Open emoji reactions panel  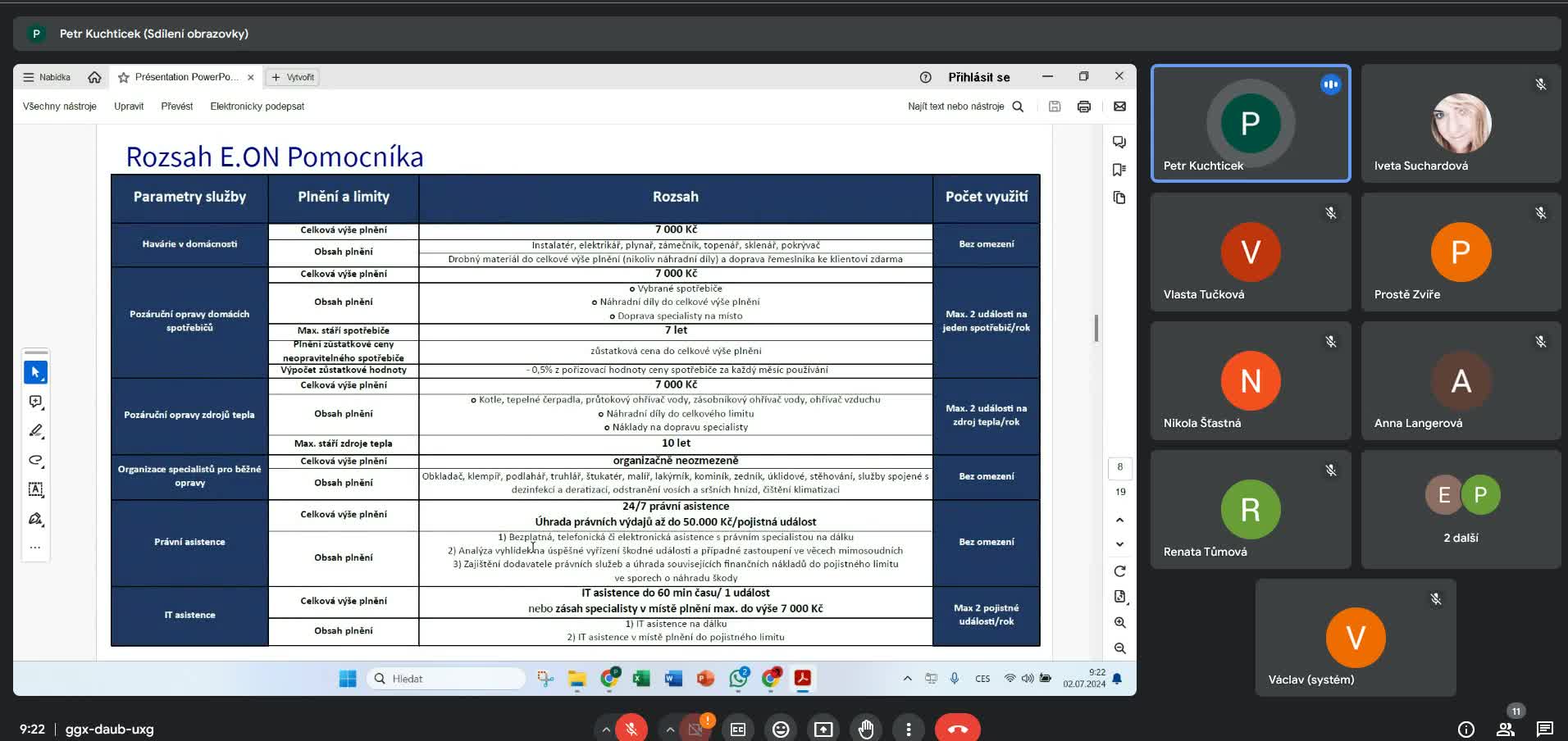(x=781, y=729)
